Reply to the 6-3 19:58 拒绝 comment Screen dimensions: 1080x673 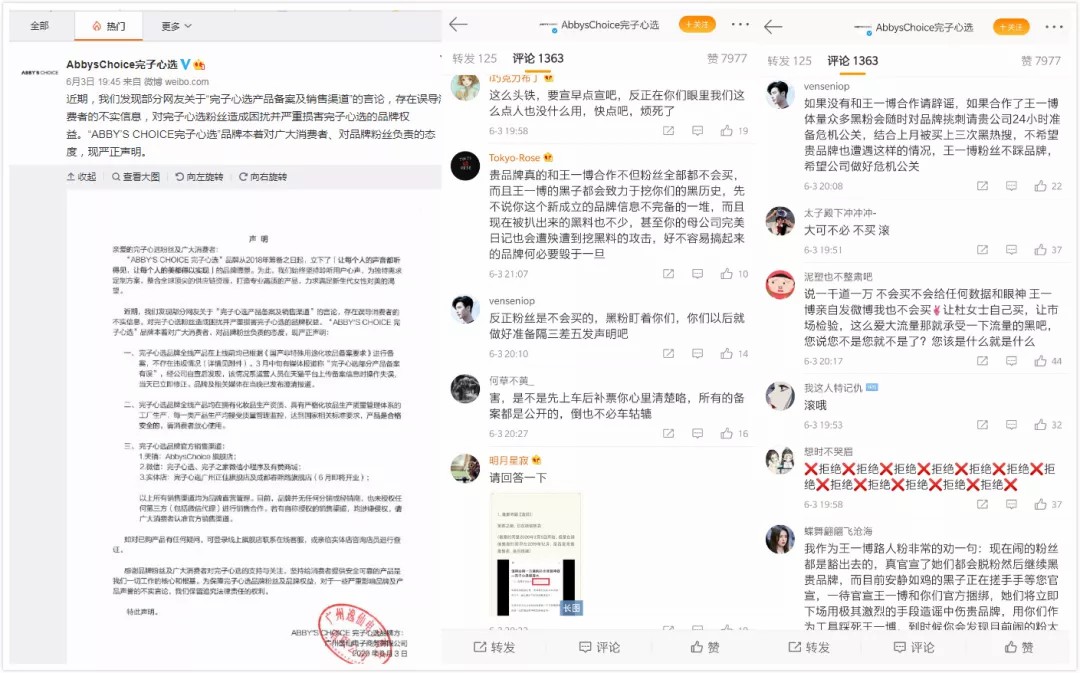(x=1011, y=505)
